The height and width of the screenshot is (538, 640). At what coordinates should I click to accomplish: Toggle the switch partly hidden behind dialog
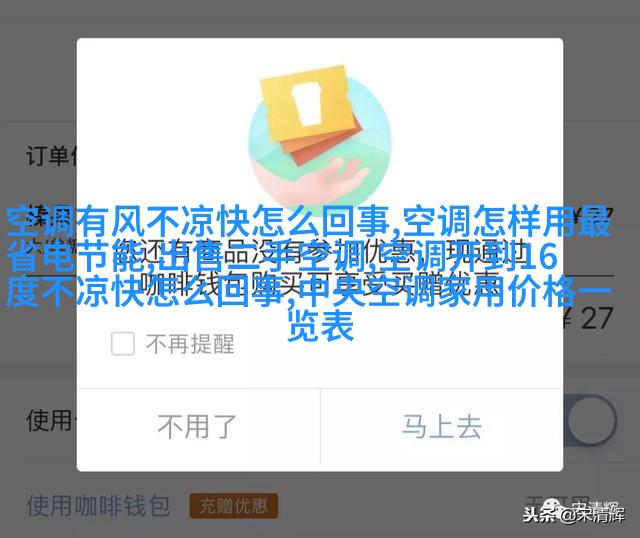(x=590, y=420)
